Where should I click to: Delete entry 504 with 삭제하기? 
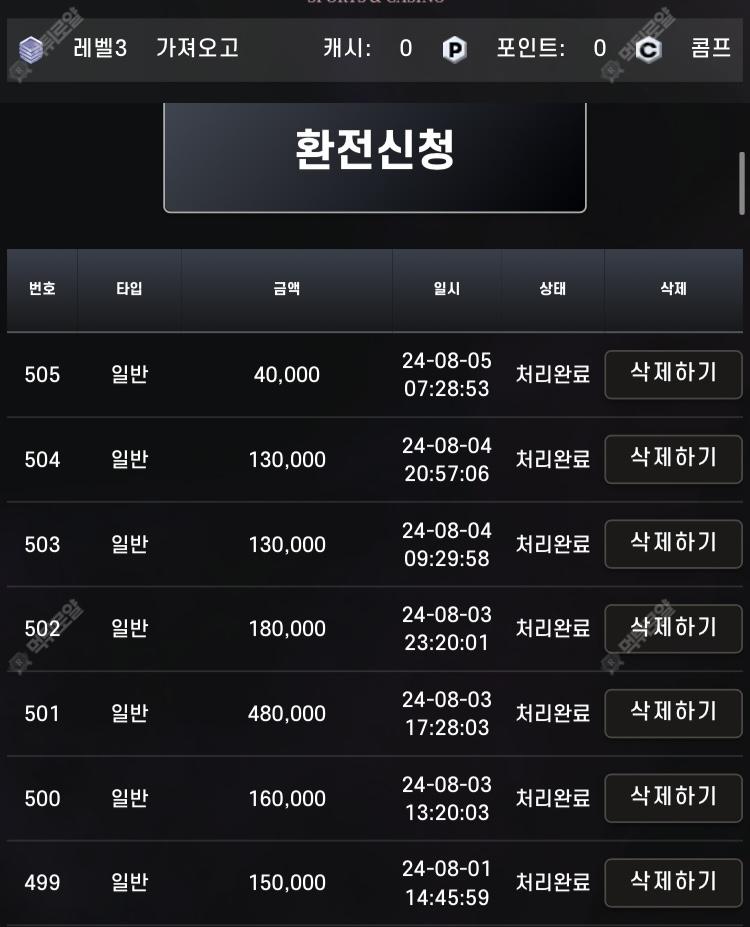[x=673, y=459]
